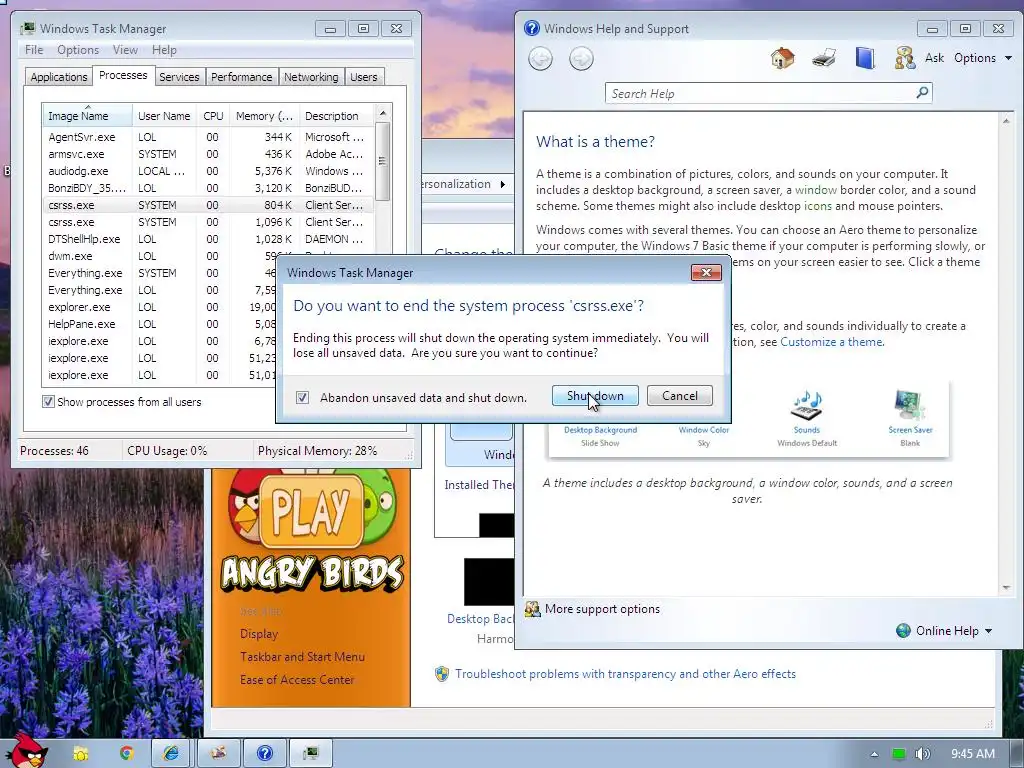
Task: Click Angry Birds start button on taskbar
Action: point(27,751)
